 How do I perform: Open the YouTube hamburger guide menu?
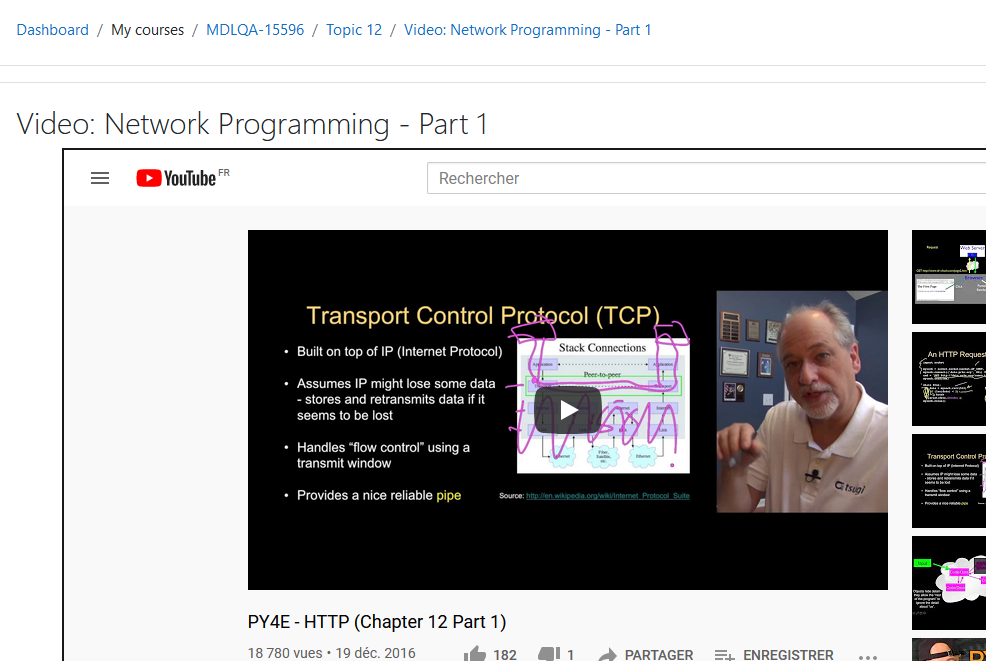[100, 179]
